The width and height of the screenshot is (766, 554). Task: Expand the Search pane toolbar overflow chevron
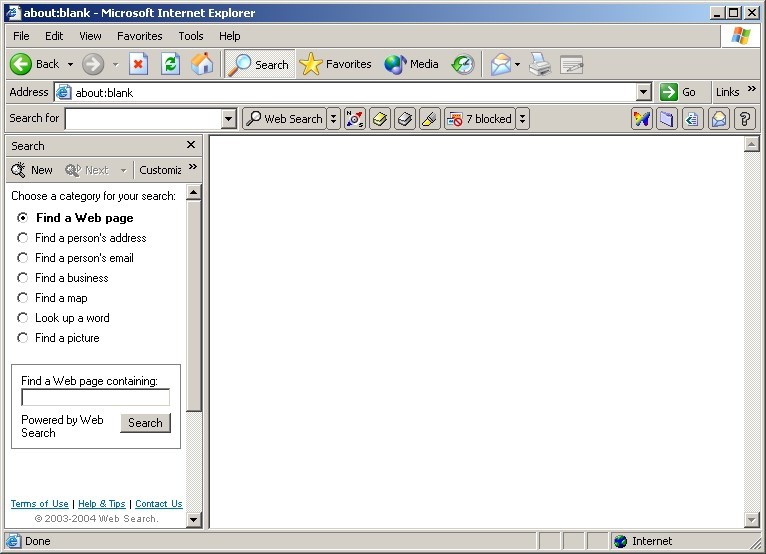[193, 167]
